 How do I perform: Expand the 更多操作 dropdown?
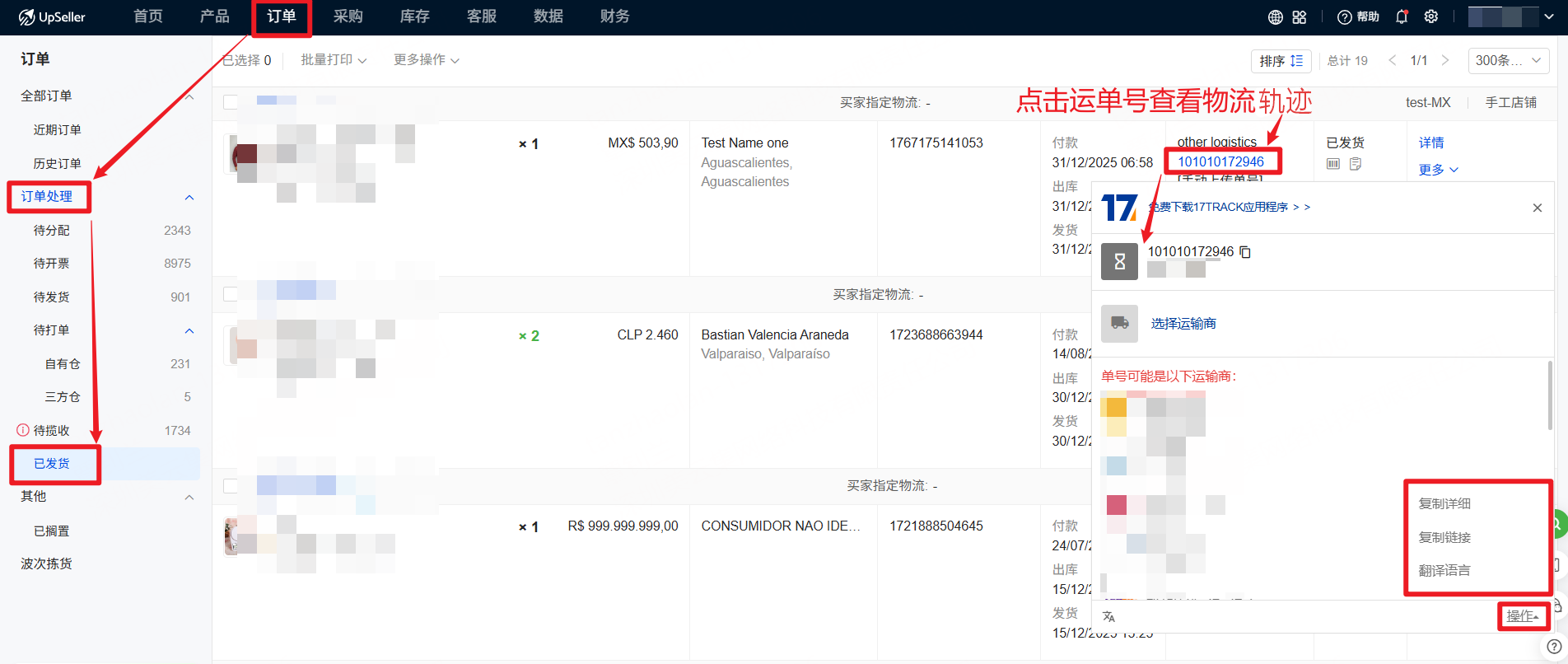pyautogui.click(x=426, y=60)
